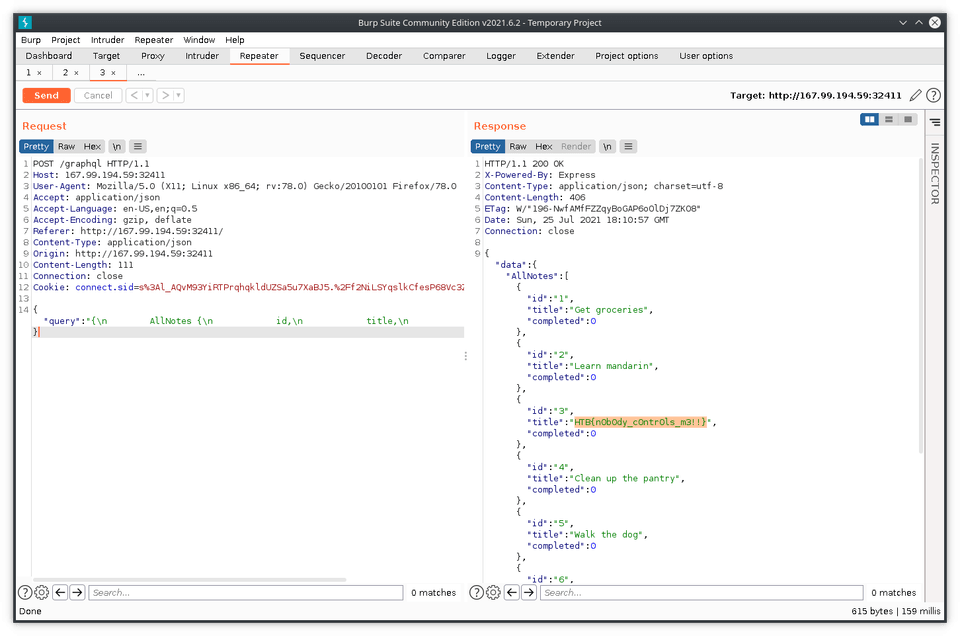Click the orange Send button
960x636 pixels.
pyautogui.click(x=47, y=95)
